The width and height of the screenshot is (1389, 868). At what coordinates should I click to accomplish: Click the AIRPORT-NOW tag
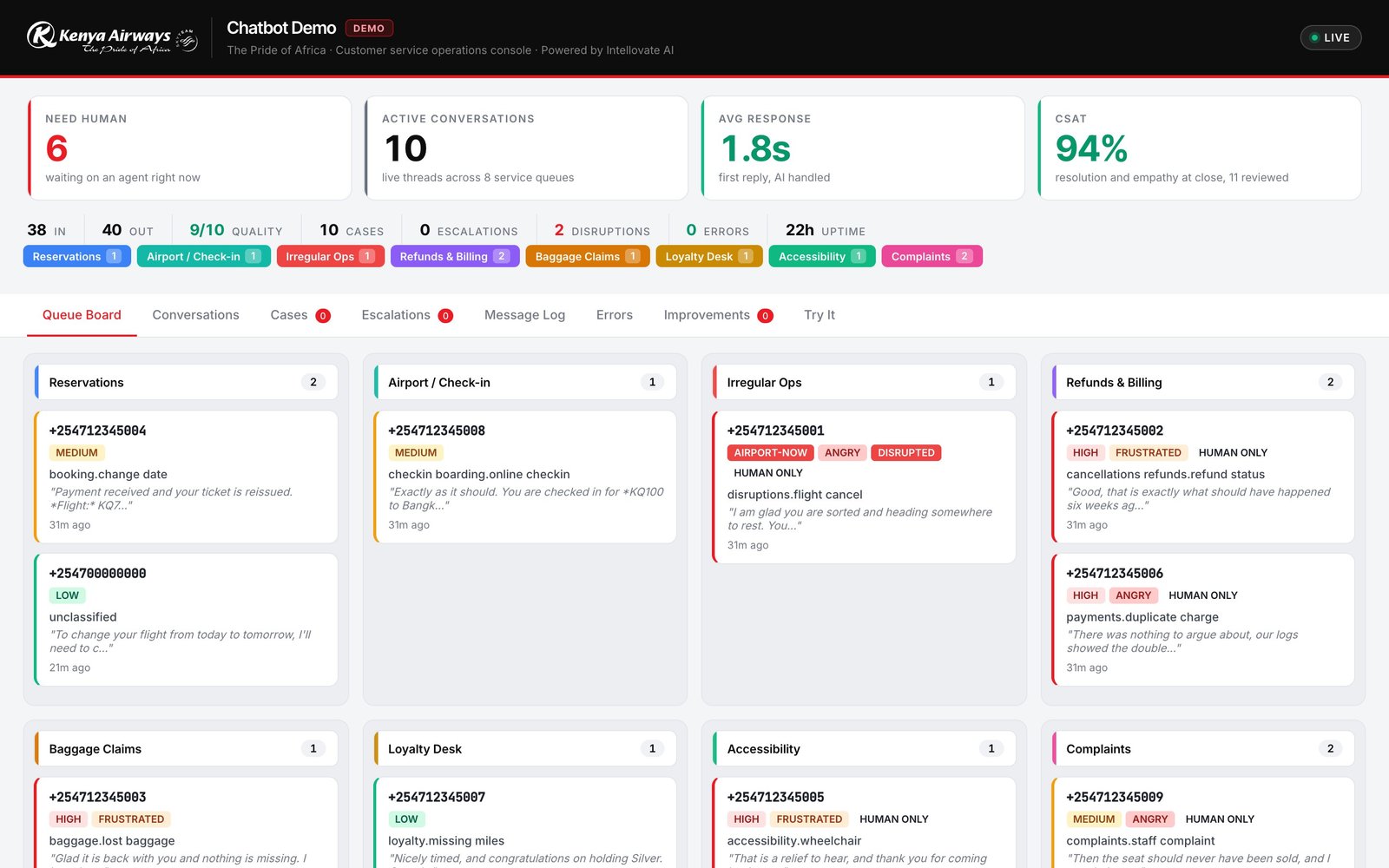click(770, 452)
